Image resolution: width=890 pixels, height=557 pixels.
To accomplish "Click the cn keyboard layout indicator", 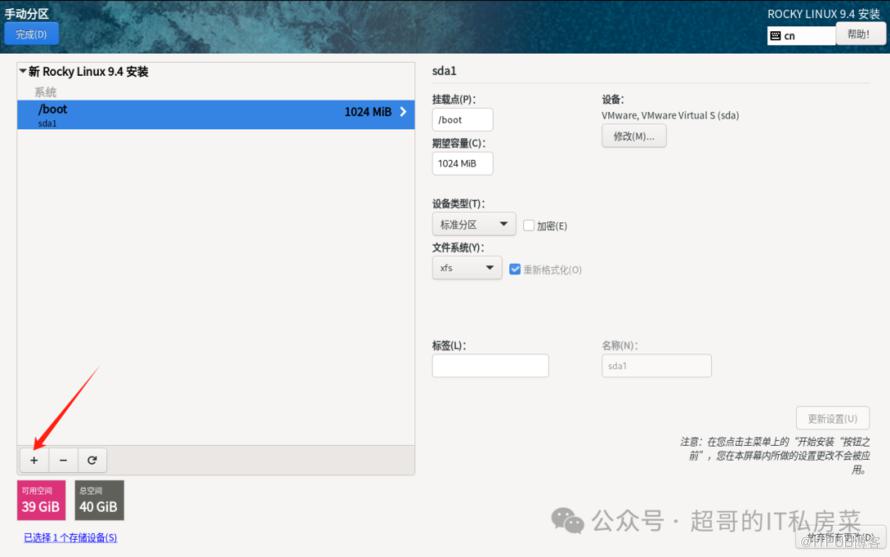I will (x=801, y=36).
